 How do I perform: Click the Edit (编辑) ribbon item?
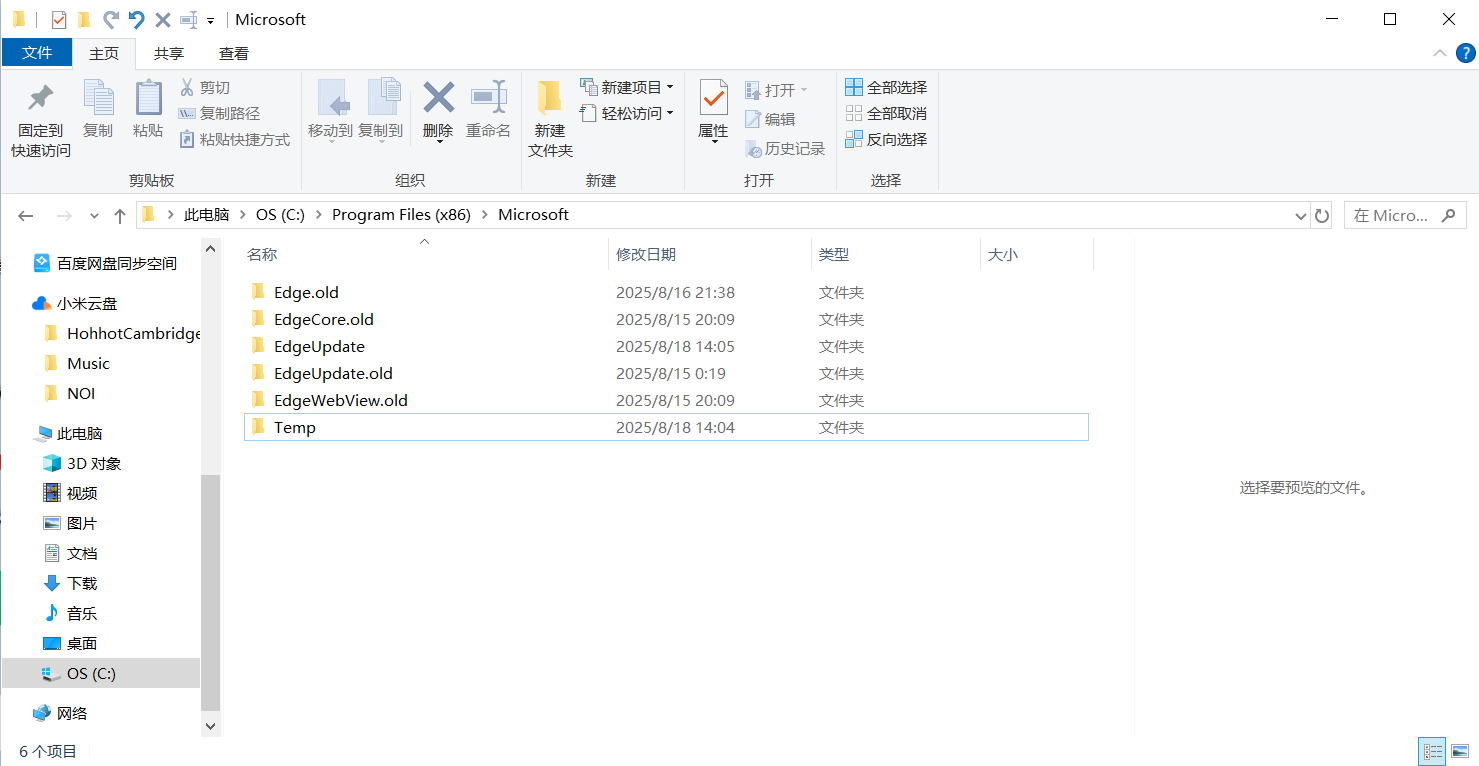(x=769, y=119)
